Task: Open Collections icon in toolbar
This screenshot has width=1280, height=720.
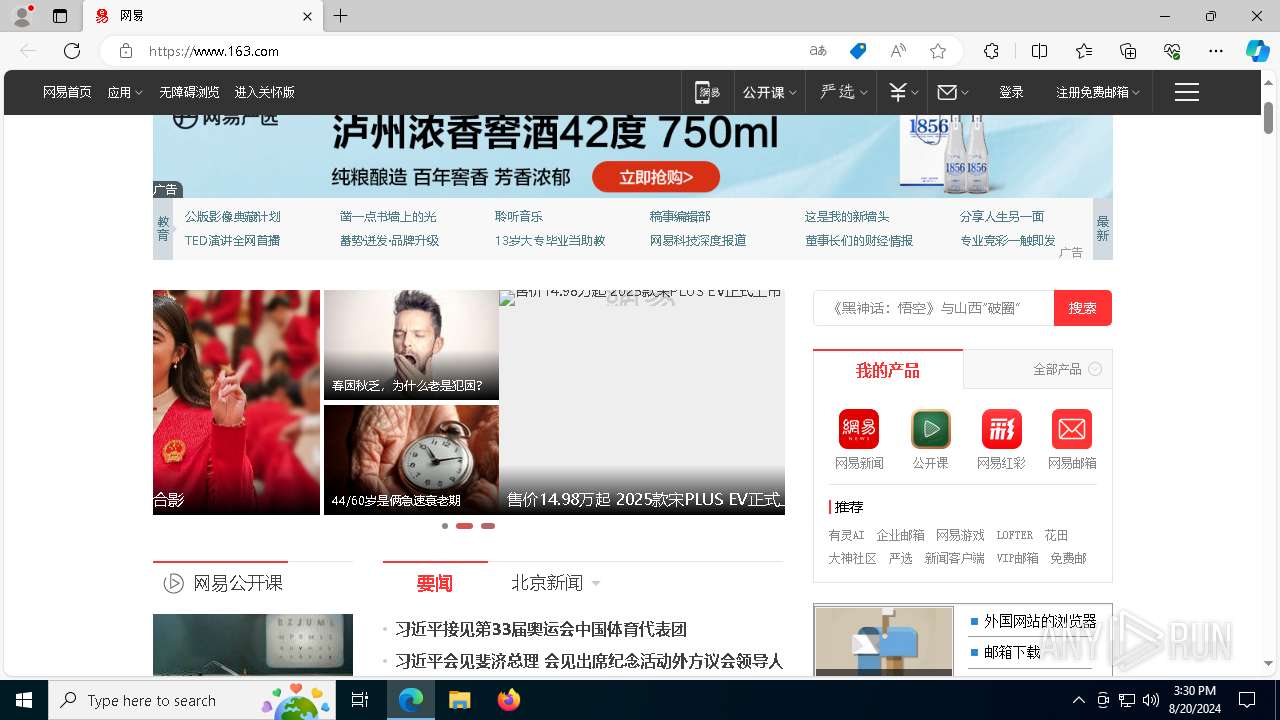Action: 1128,51
